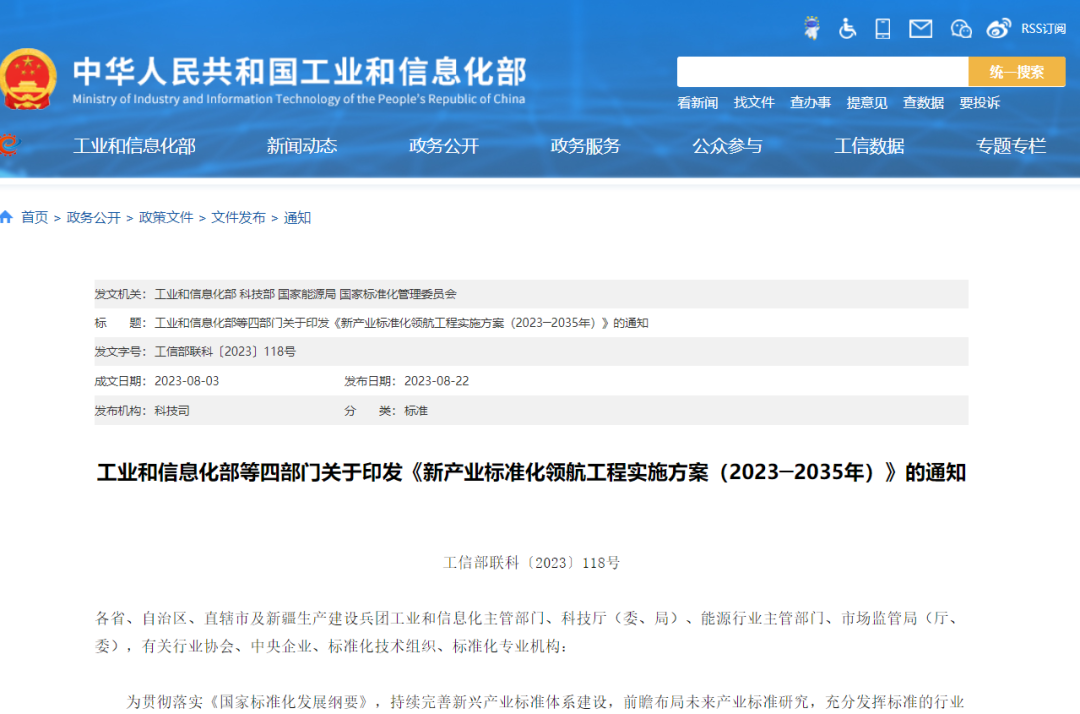1080x714 pixels.
Task: Open 提意见 quick link
Action: [x=866, y=103]
